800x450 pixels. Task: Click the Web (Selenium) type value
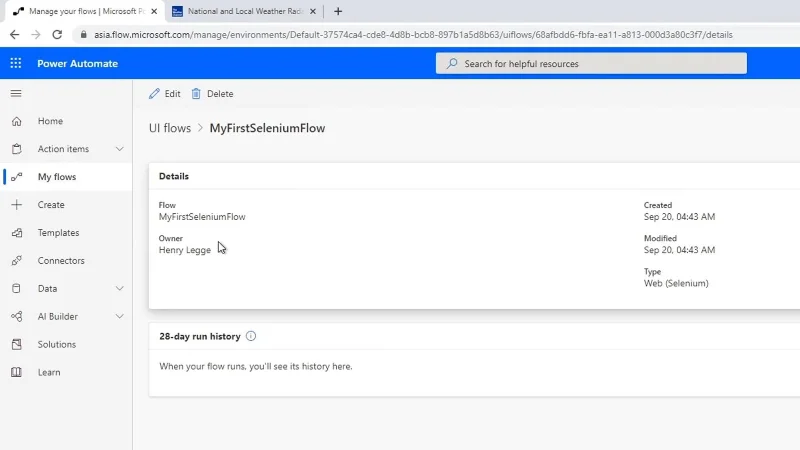(x=676, y=283)
